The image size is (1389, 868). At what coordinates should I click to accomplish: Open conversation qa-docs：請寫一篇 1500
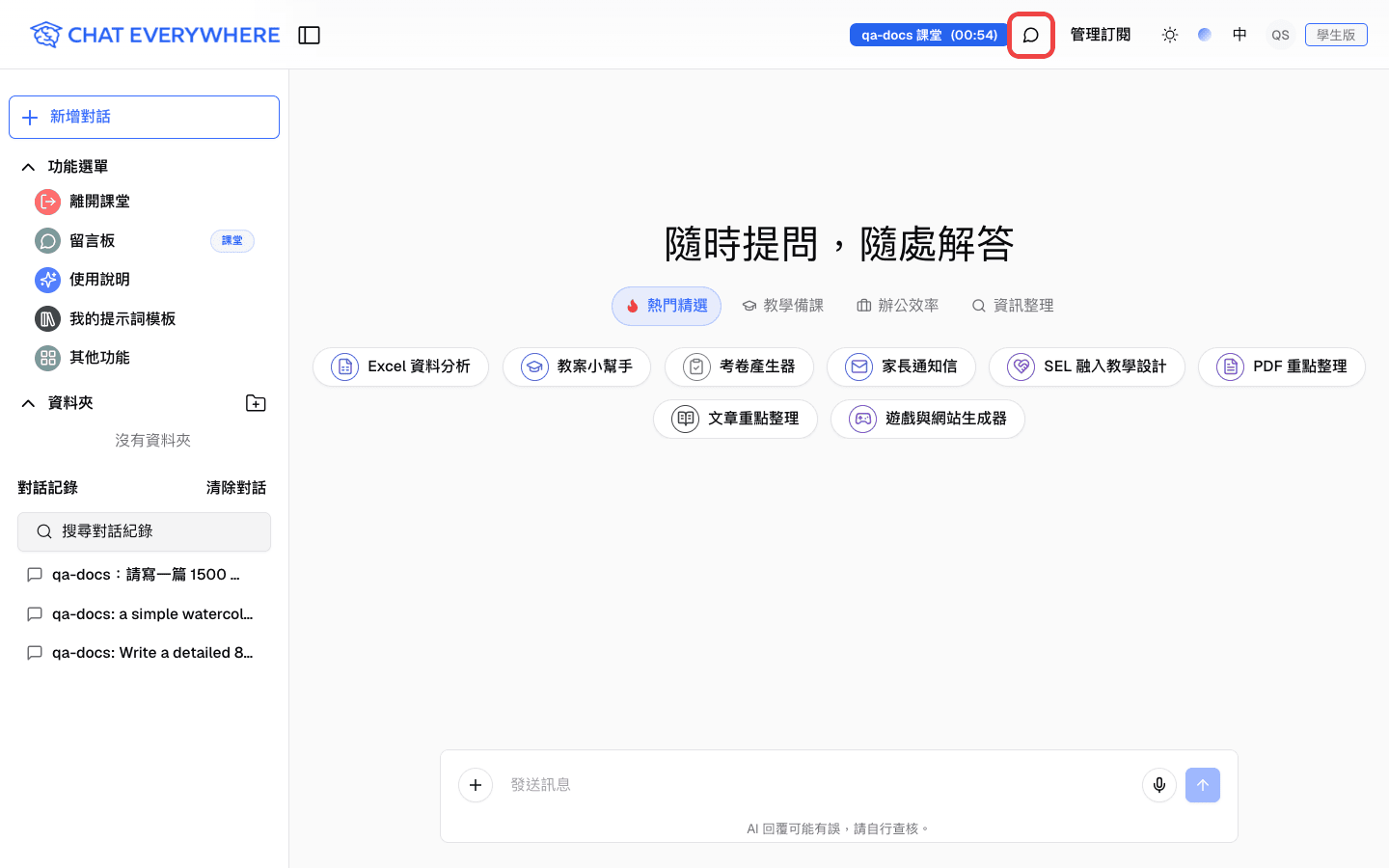(144, 575)
